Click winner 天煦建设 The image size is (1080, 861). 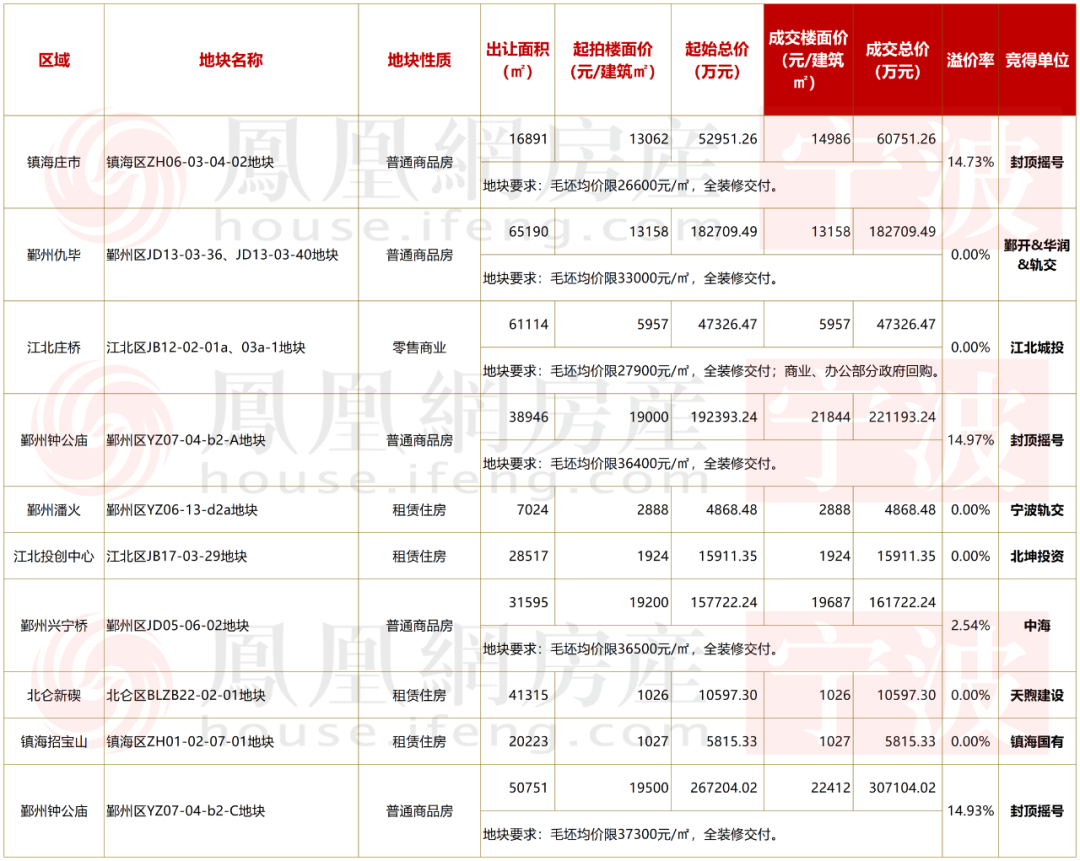point(1037,696)
